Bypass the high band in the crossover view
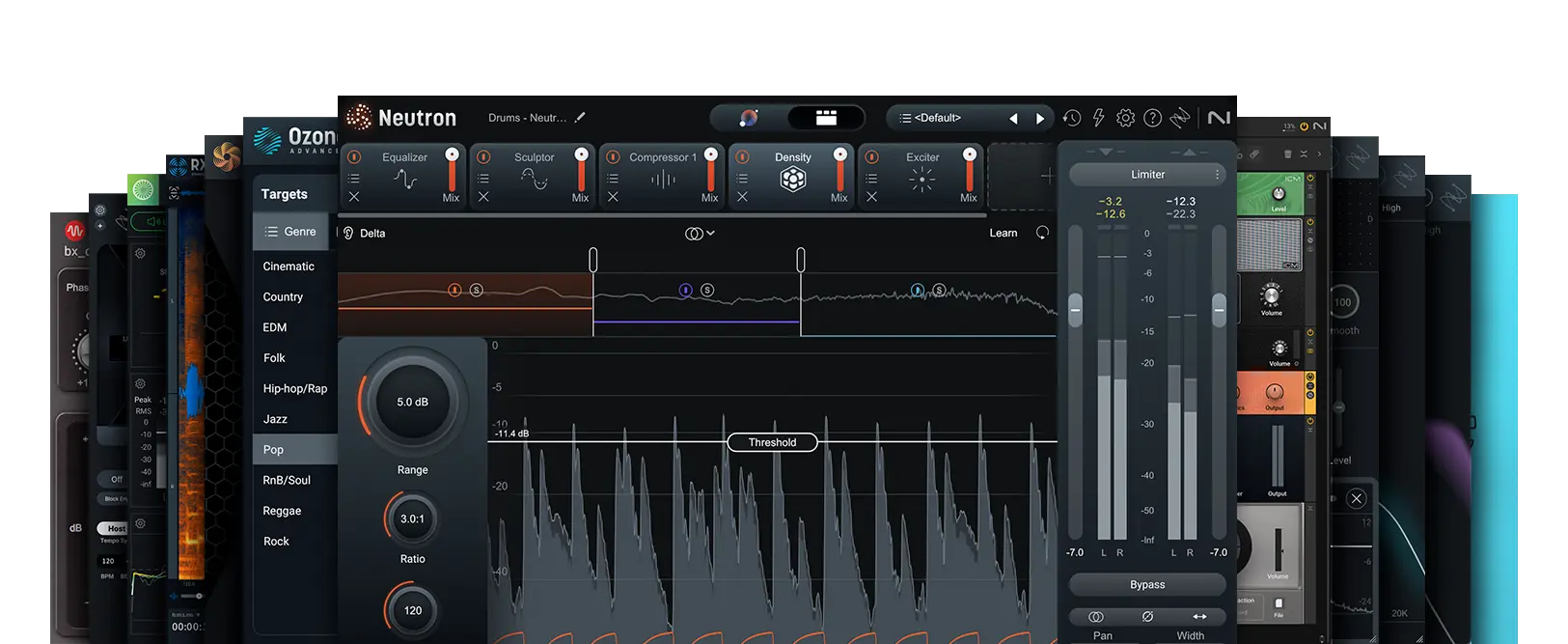 [x=918, y=290]
